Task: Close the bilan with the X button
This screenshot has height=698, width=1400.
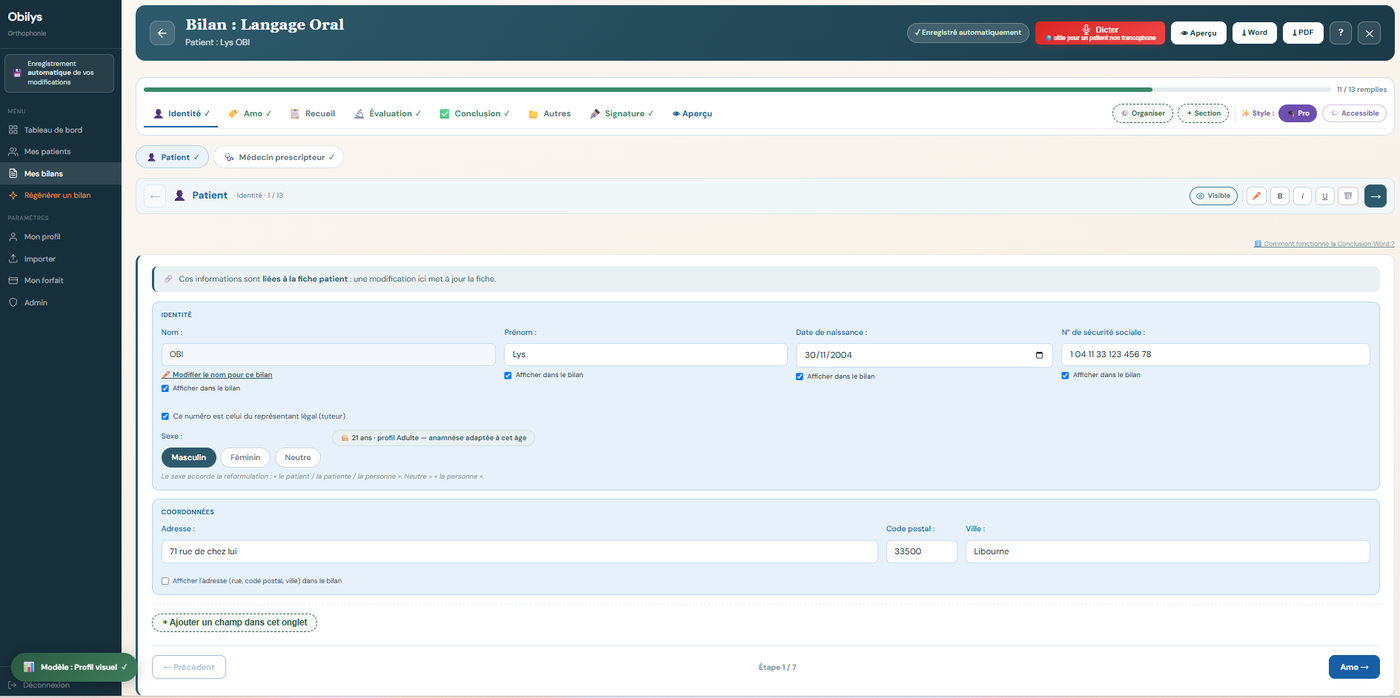Action: tap(1369, 33)
